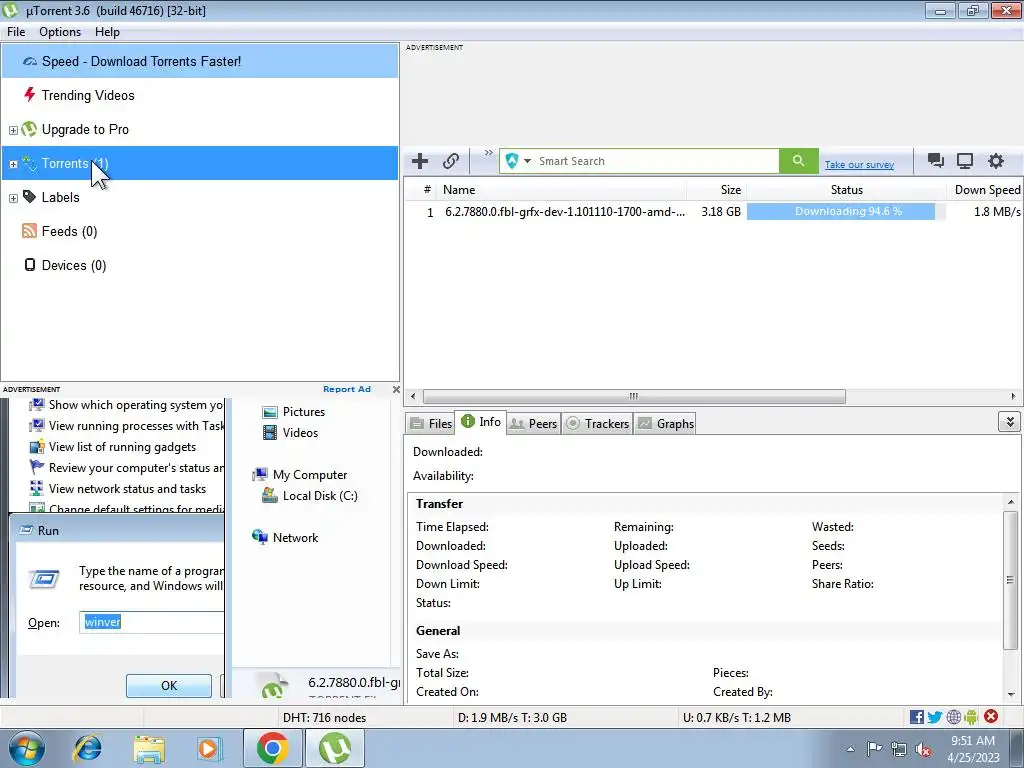Open the search provider dropdown arrow
This screenshot has height=768, width=1024.
pyautogui.click(x=527, y=161)
